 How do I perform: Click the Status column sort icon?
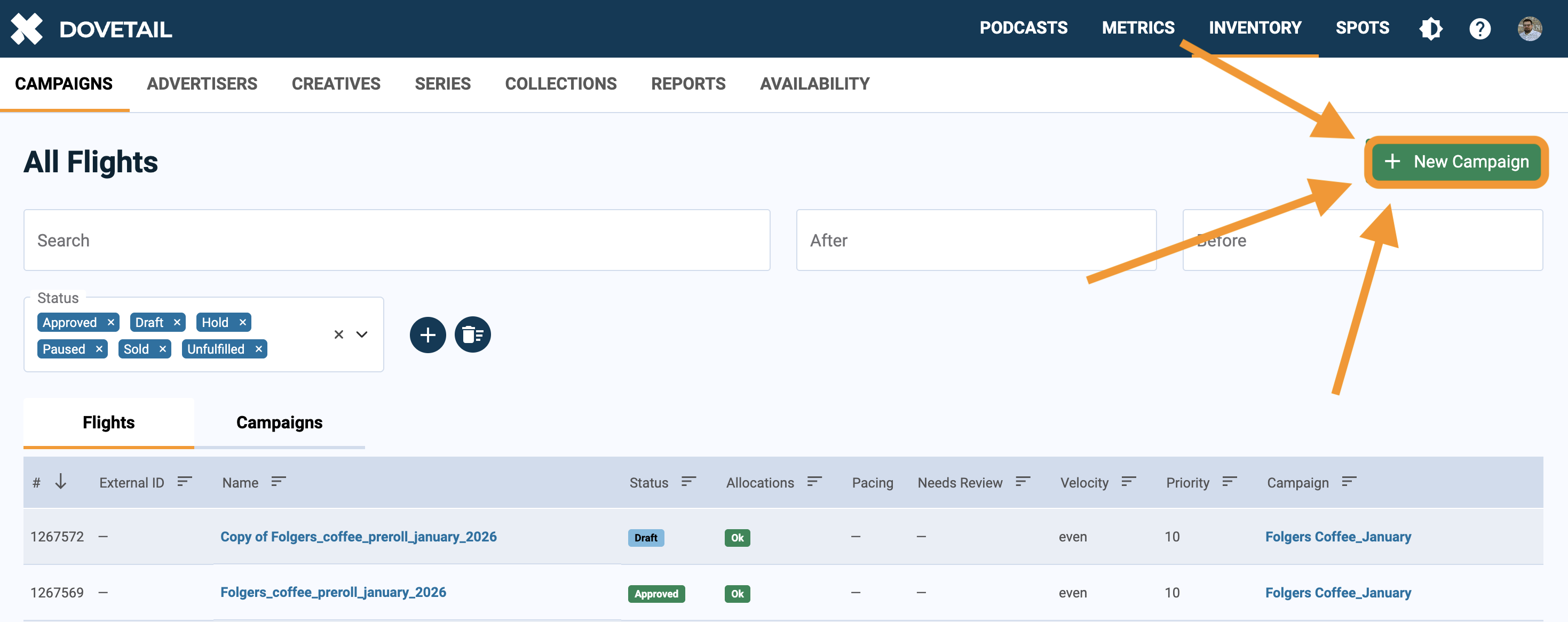(x=688, y=482)
